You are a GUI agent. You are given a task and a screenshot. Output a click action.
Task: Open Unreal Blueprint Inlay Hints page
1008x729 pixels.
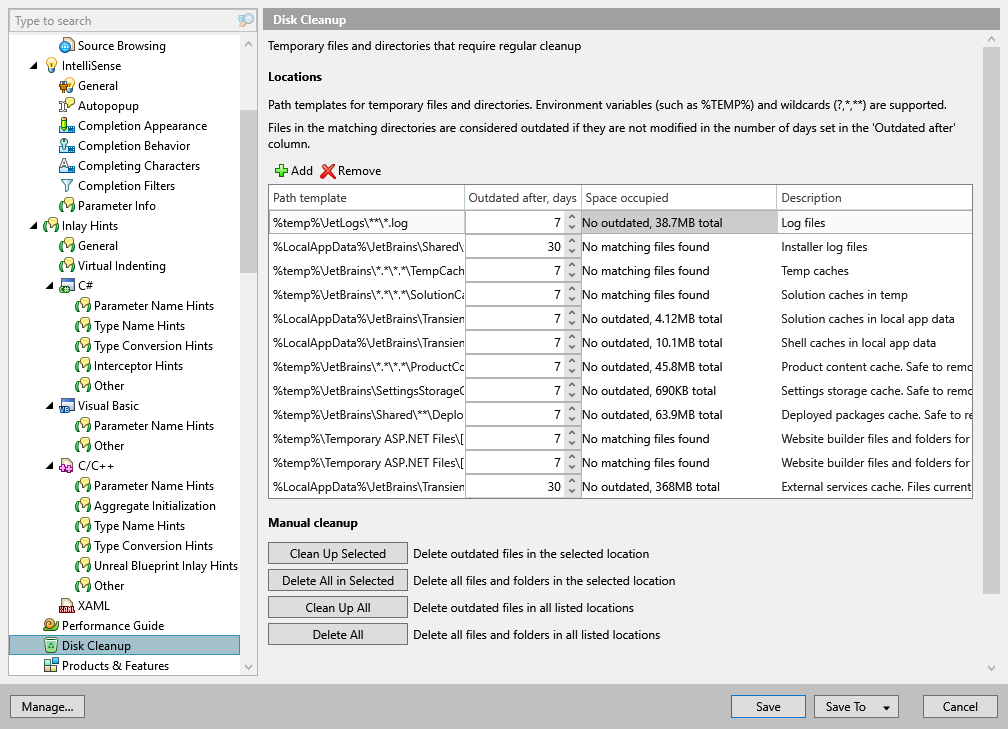click(x=166, y=566)
